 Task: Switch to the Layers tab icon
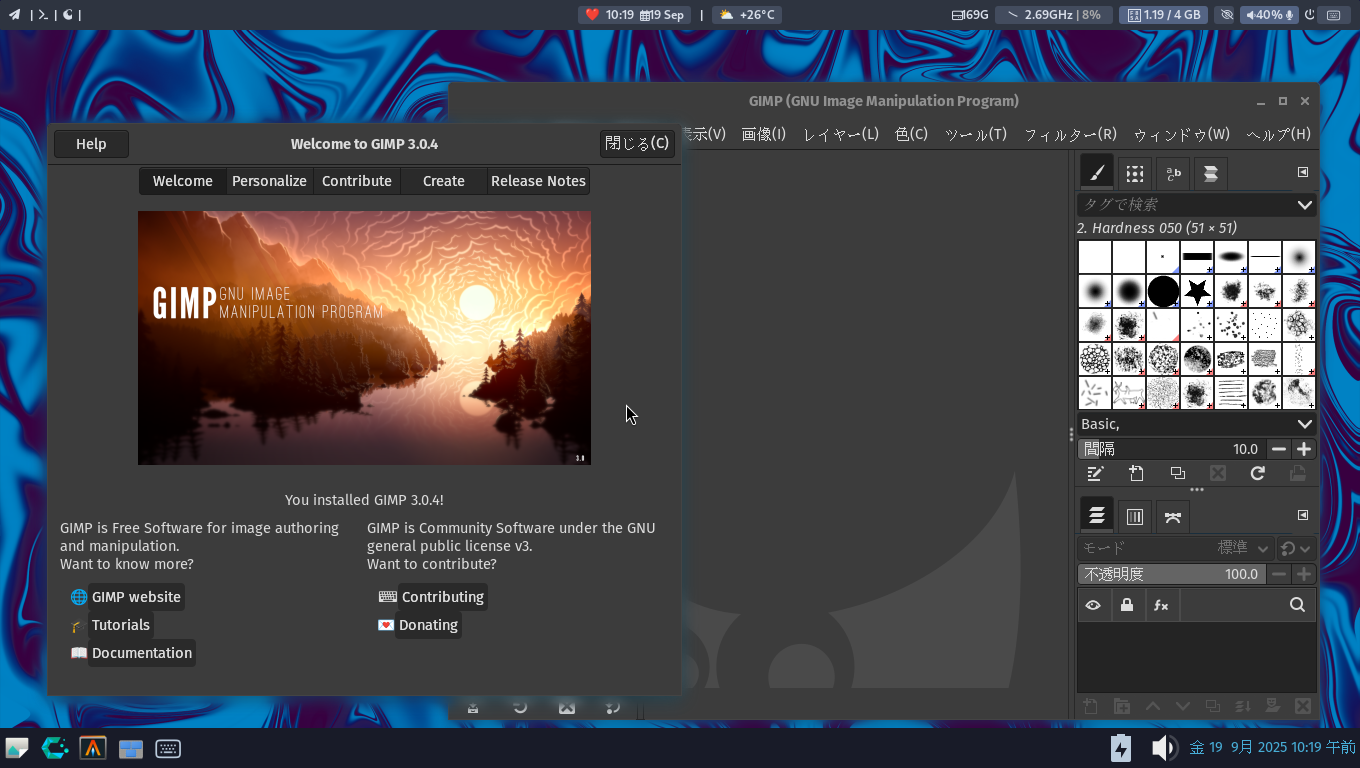coord(1097,516)
